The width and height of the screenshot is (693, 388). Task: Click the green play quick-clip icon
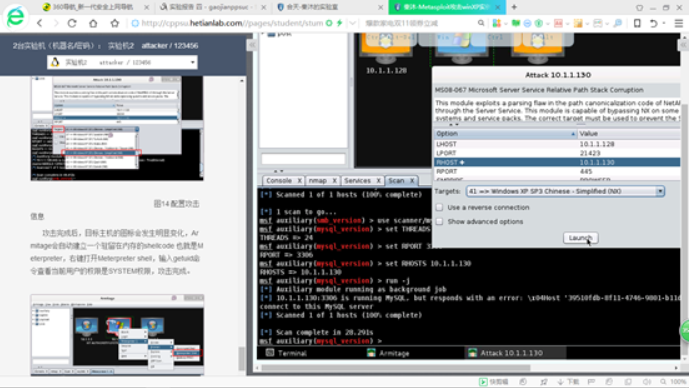[x=483, y=382]
